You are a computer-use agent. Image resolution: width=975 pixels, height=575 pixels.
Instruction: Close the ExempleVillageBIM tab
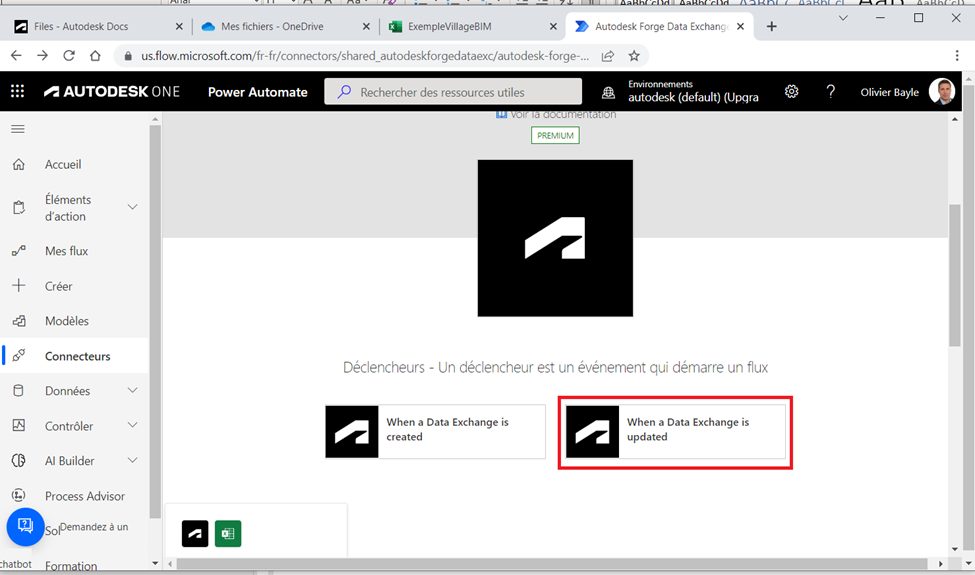point(553,26)
